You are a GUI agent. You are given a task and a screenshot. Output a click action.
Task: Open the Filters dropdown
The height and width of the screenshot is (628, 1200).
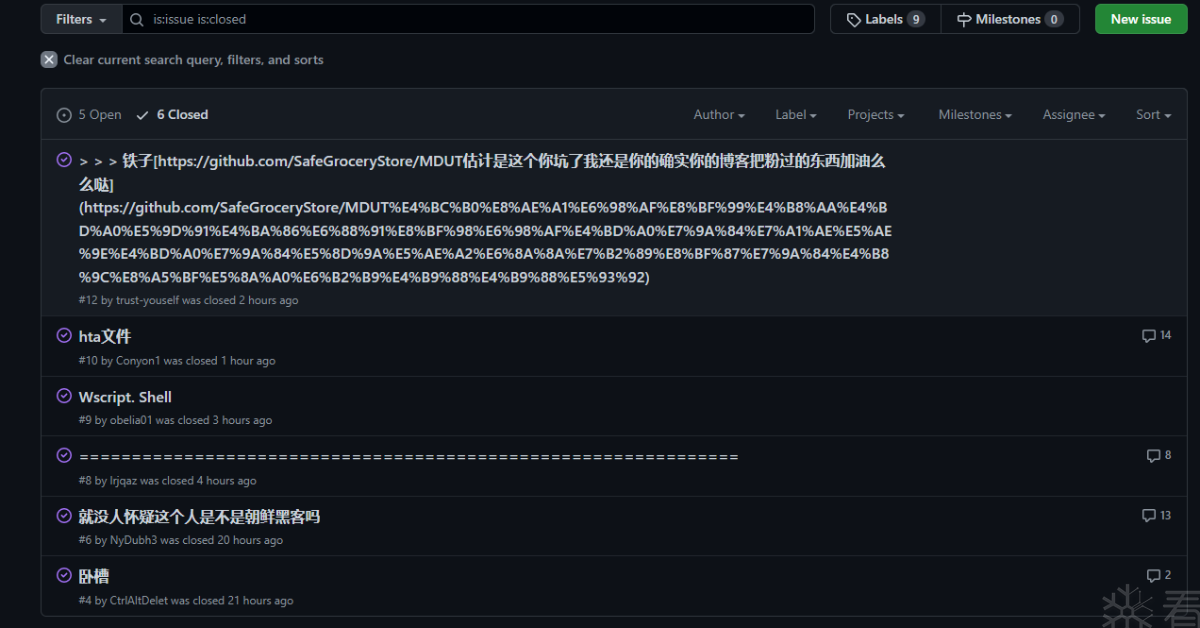point(81,19)
